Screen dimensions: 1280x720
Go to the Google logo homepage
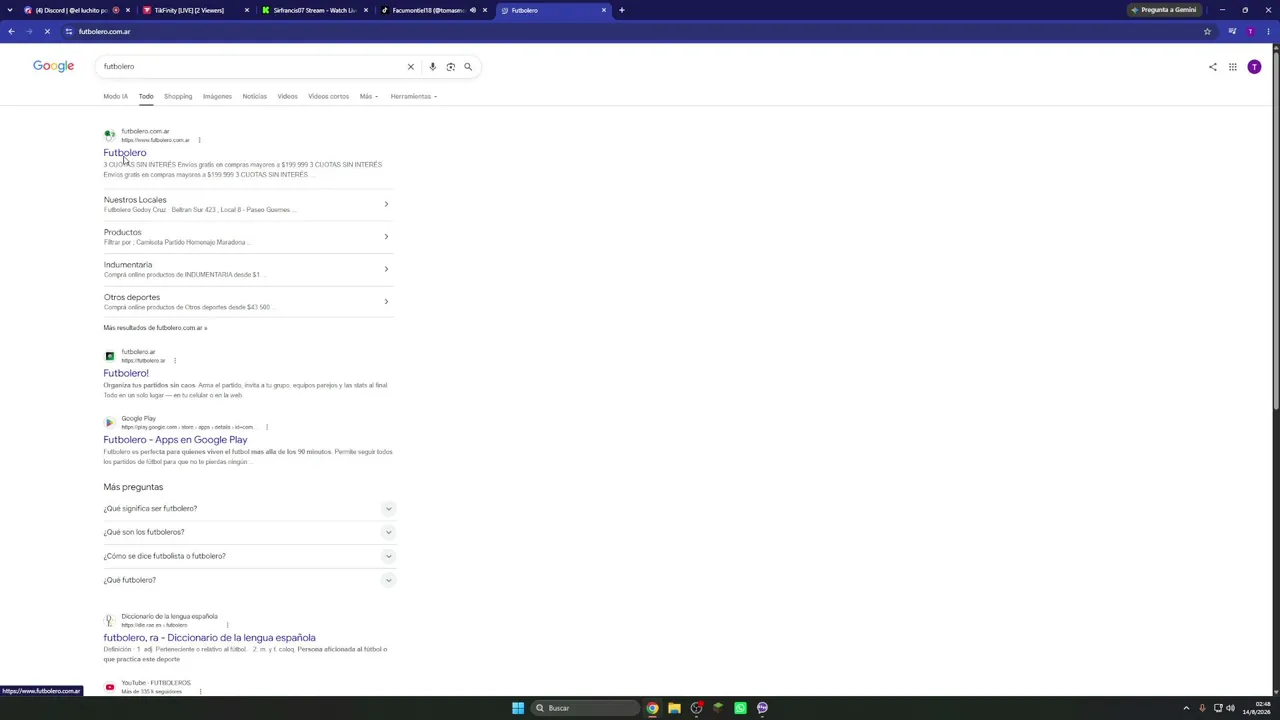53,66
